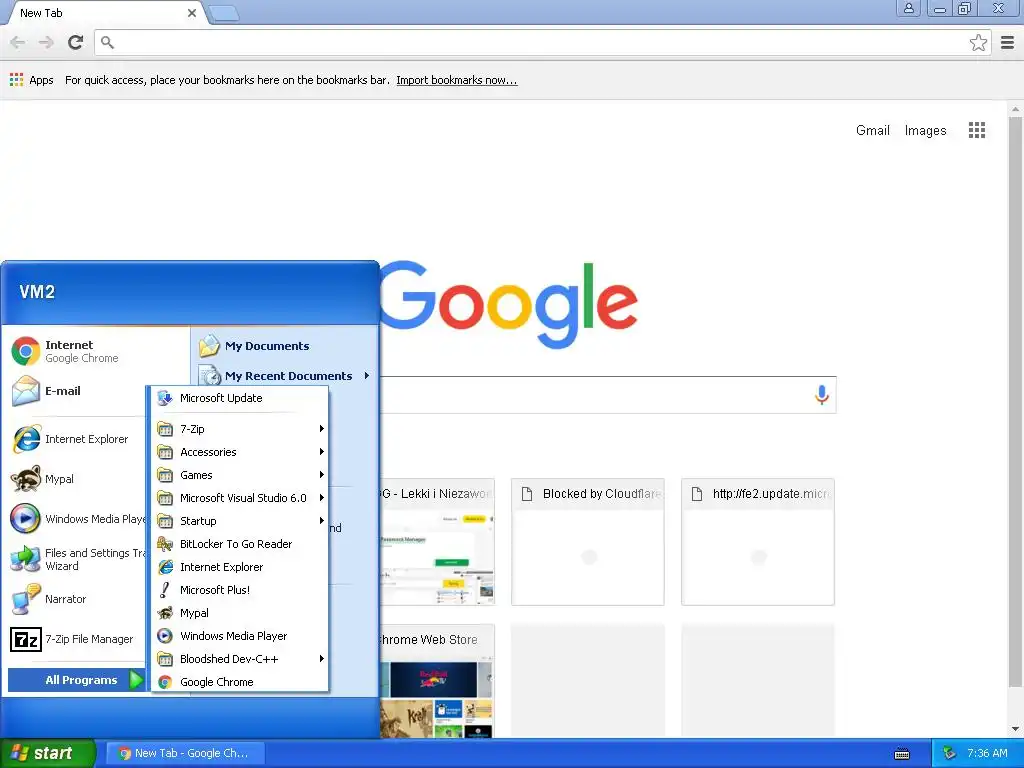Start Files and Settings Transfer Wizard
This screenshot has height=768, width=1024.
point(77,559)
